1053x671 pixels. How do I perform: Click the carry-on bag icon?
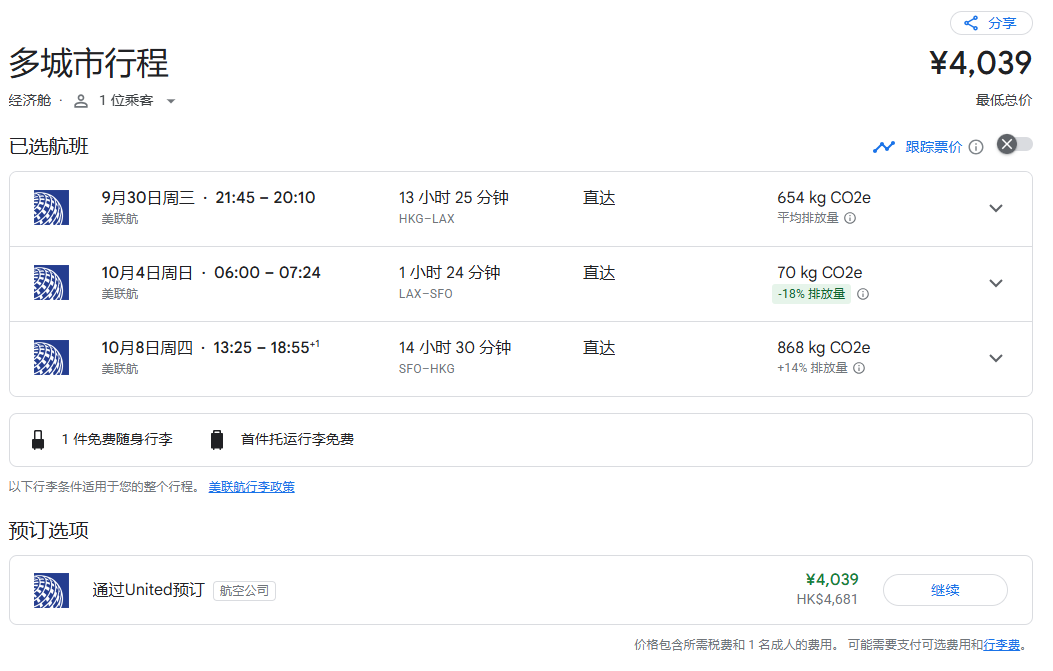point(38,440)
